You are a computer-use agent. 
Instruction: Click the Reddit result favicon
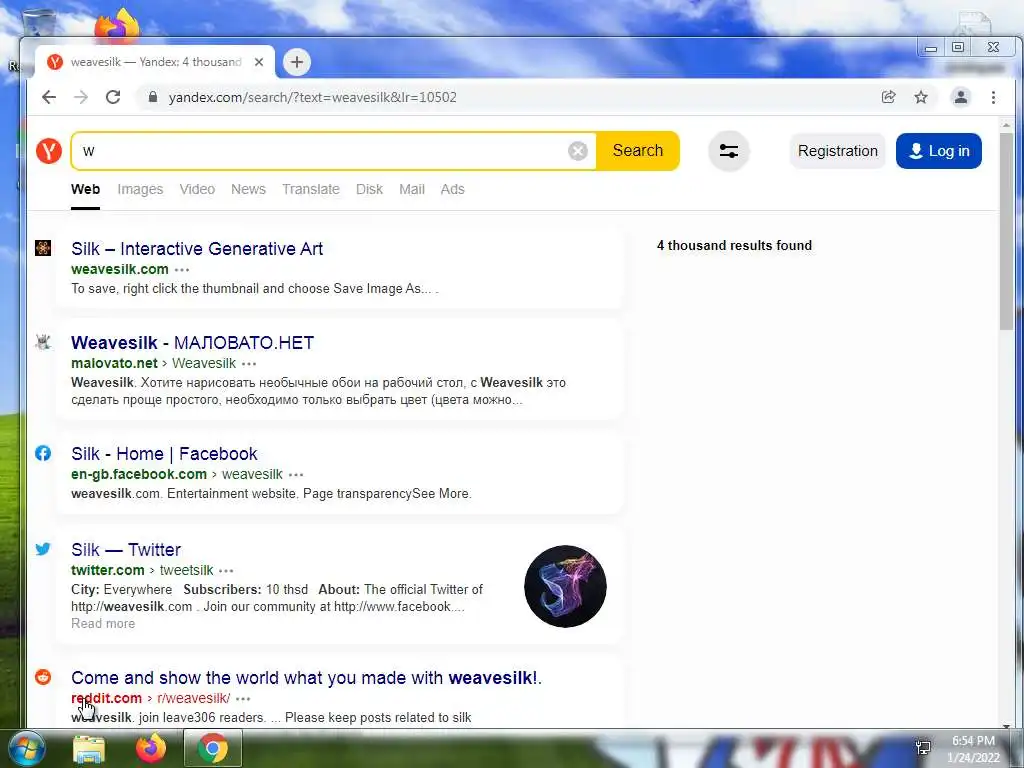(x=43, y=677)
